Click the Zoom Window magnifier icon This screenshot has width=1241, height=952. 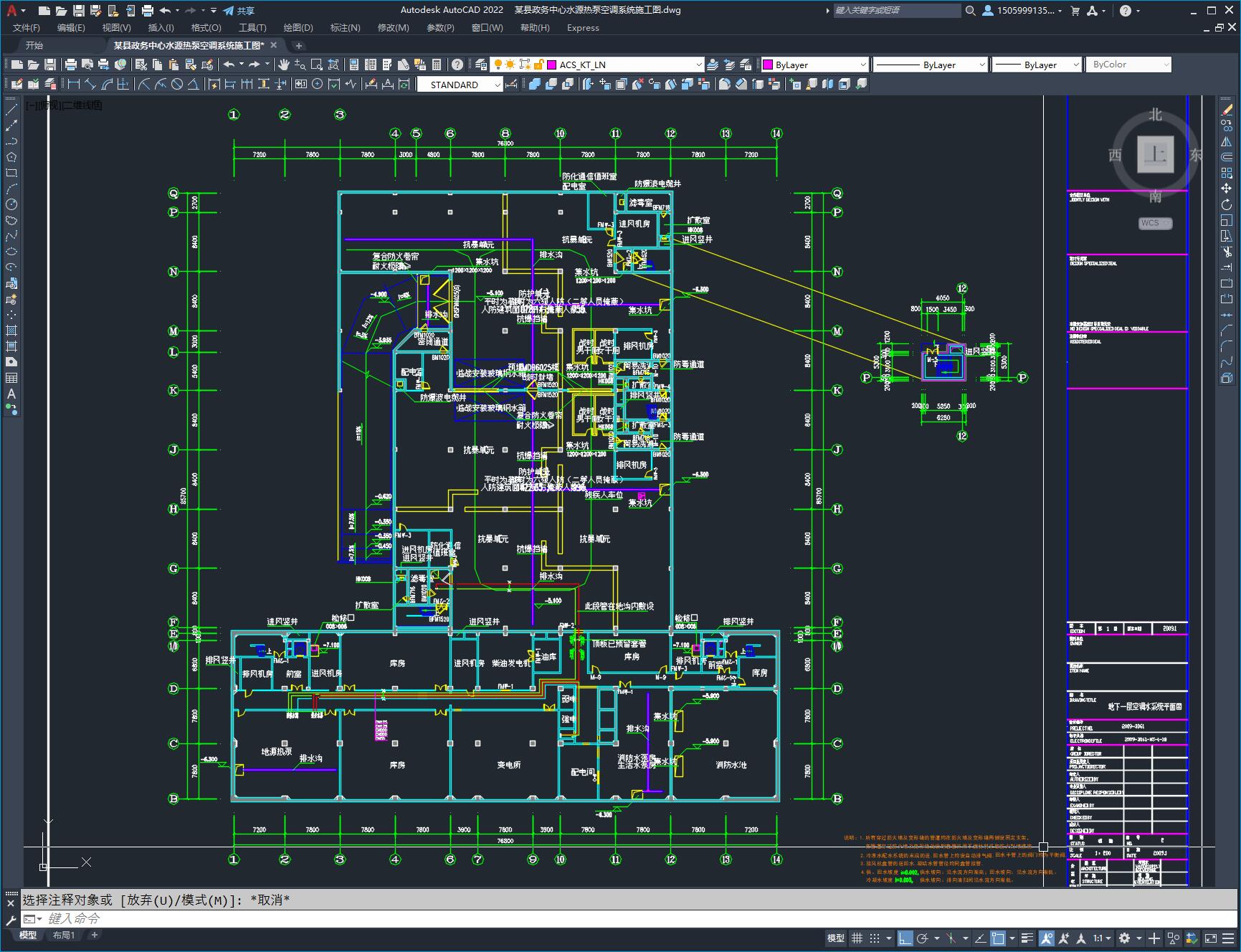click(x=316, y=65)
